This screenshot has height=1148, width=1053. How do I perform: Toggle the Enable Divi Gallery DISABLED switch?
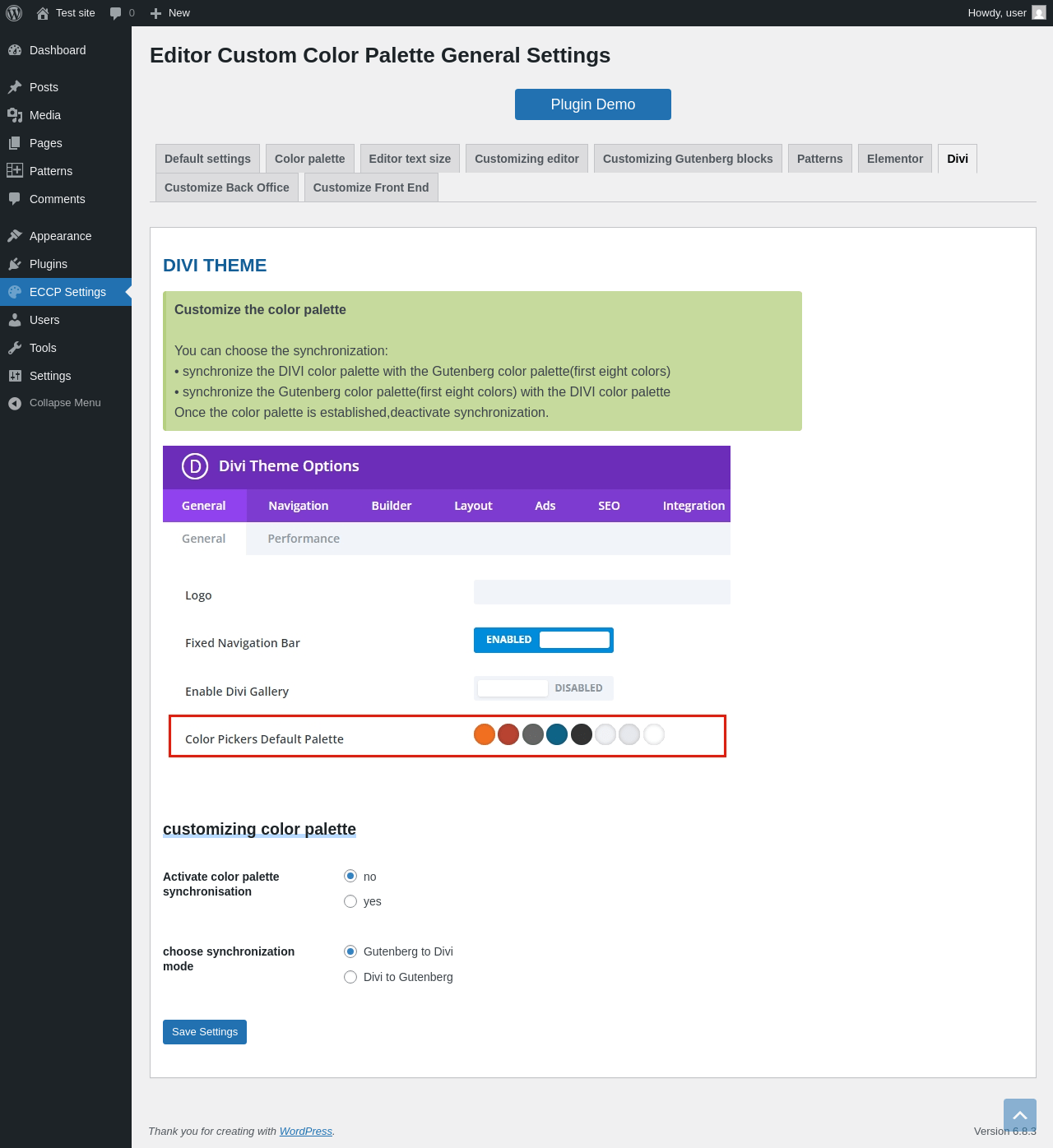point(544,688)
